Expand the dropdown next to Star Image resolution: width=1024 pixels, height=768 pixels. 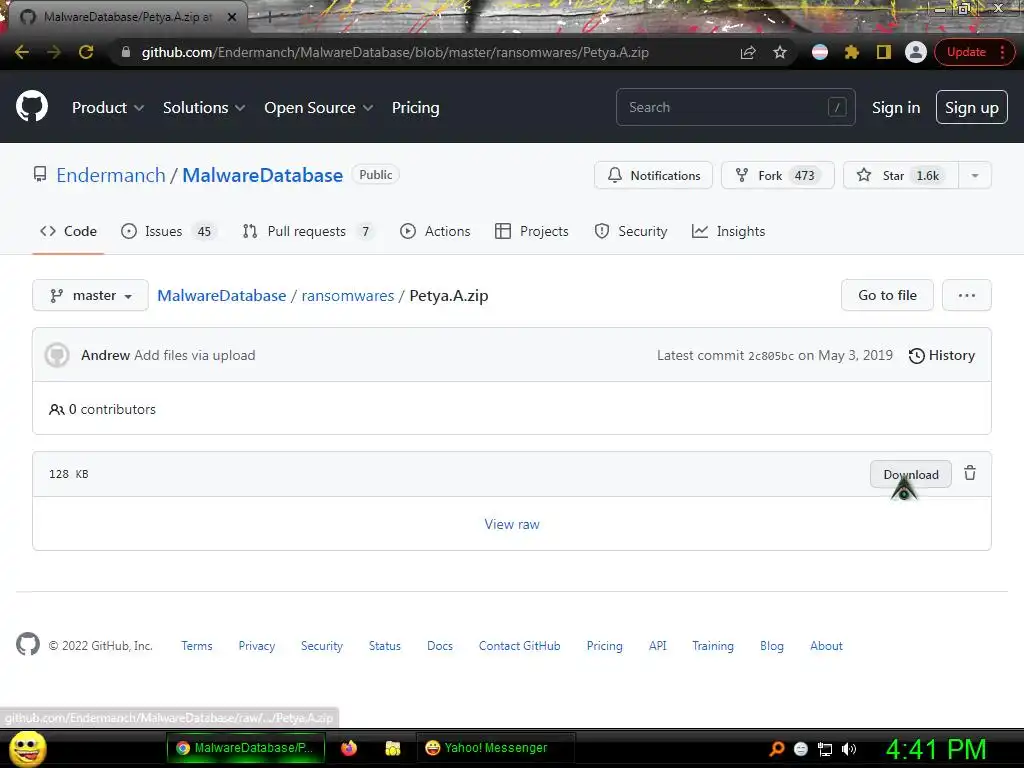point(975,175)
